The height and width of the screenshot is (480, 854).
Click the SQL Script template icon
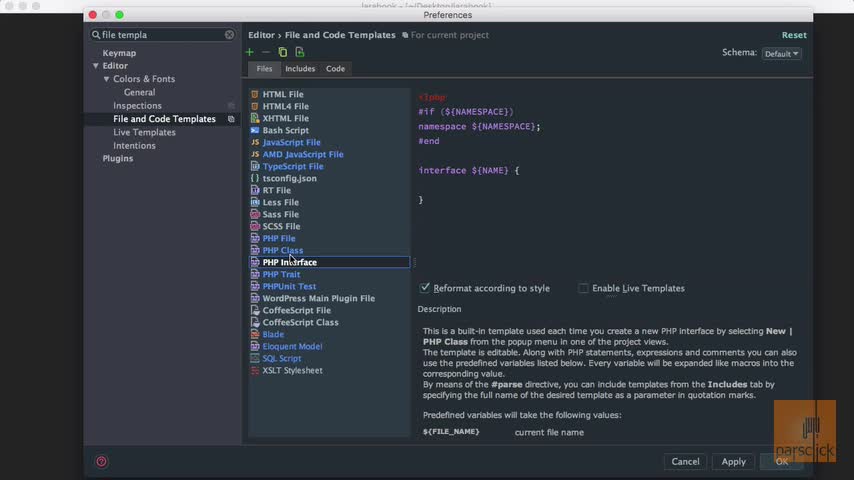(254, 358)
